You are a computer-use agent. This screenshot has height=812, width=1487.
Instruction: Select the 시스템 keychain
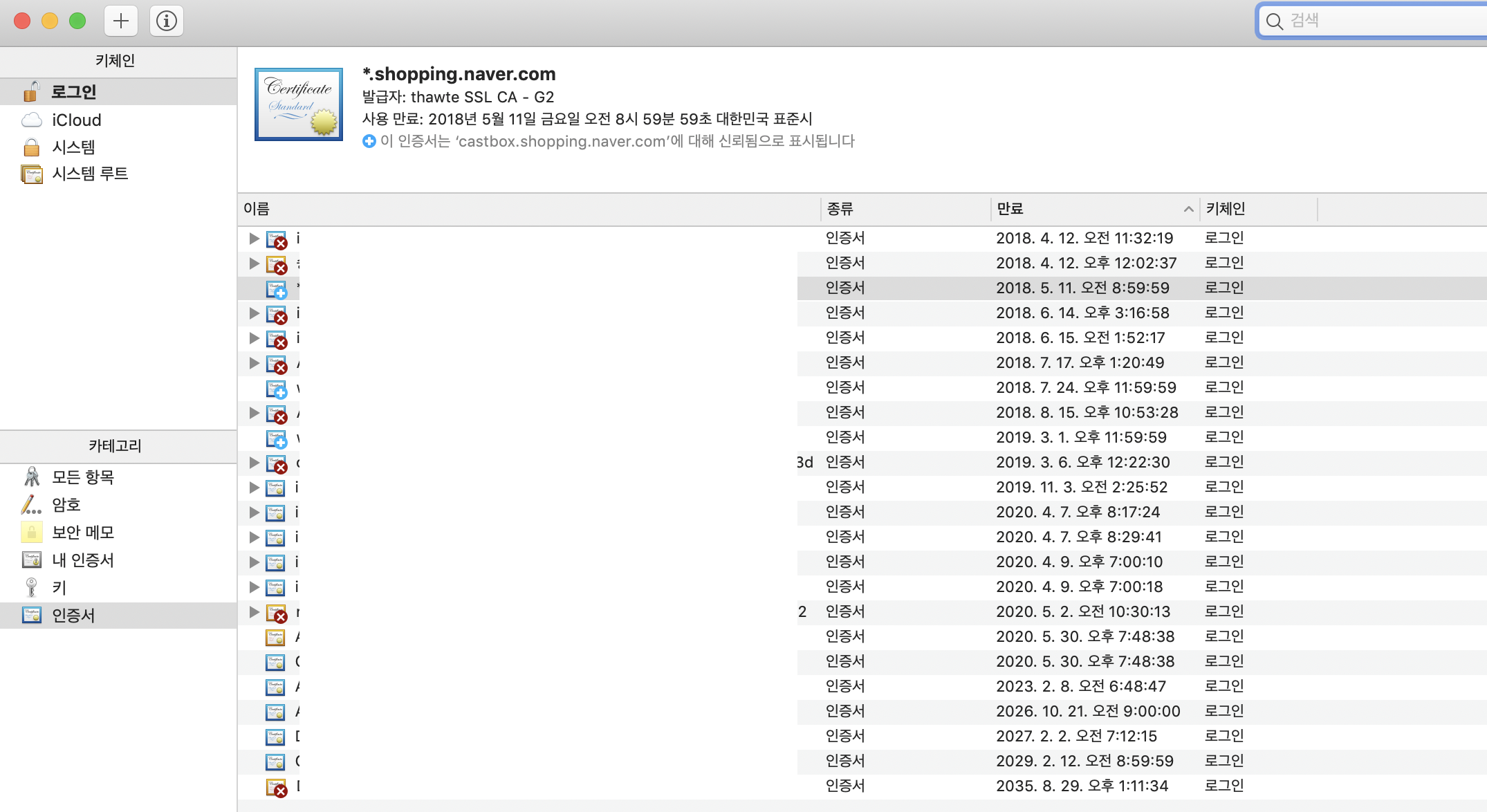click(73, 147)
